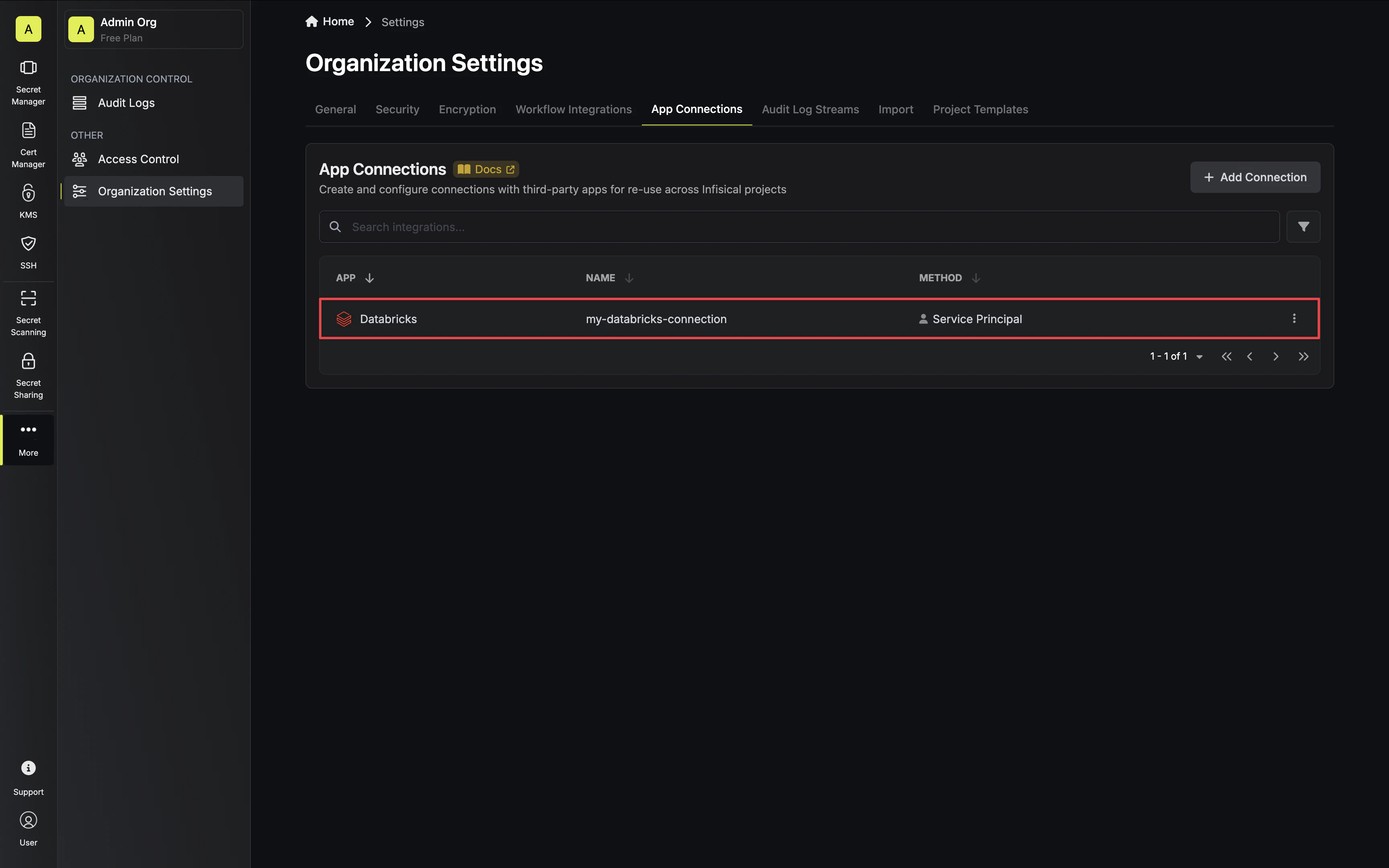The width and height of the screenshot is (1389, 868).
Task: Open the Project Templates tab
Action: tap(980, 109)
